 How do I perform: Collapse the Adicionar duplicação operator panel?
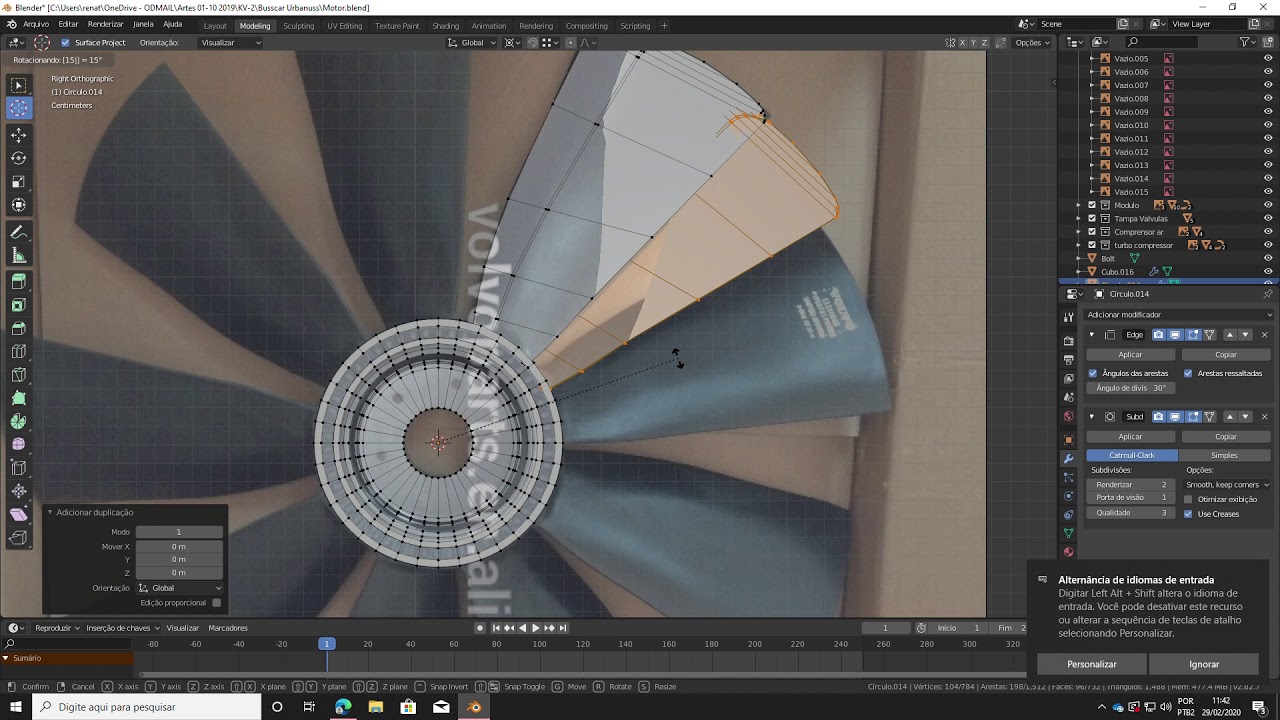point(50,512)
